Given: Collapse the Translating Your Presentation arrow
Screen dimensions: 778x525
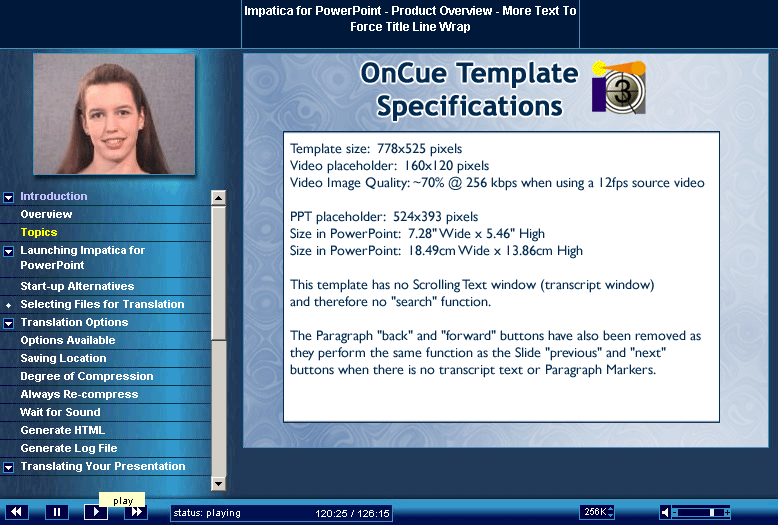Looking at the screenshot, I should pyautogui.click(x=8, y=467).
